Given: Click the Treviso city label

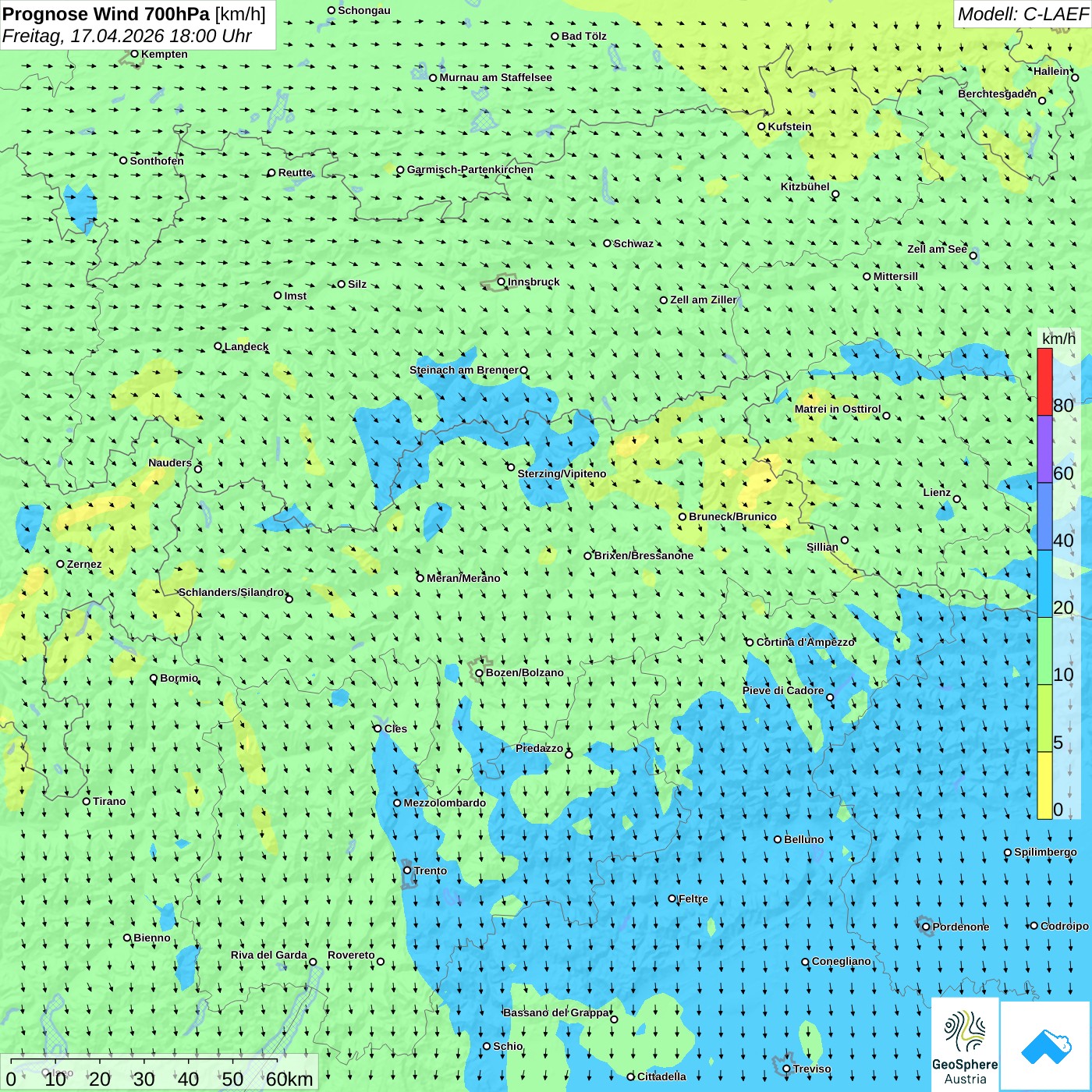Looking at the screenshot, I should pos(812,1069).
